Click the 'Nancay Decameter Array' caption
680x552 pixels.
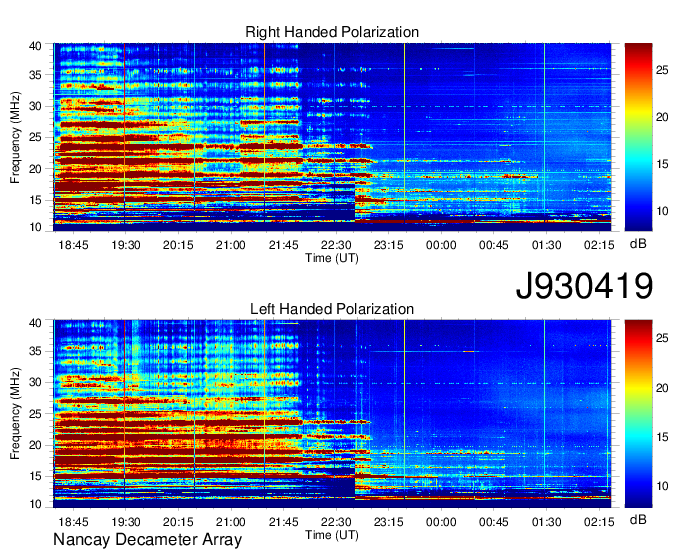tap(147, 540)
